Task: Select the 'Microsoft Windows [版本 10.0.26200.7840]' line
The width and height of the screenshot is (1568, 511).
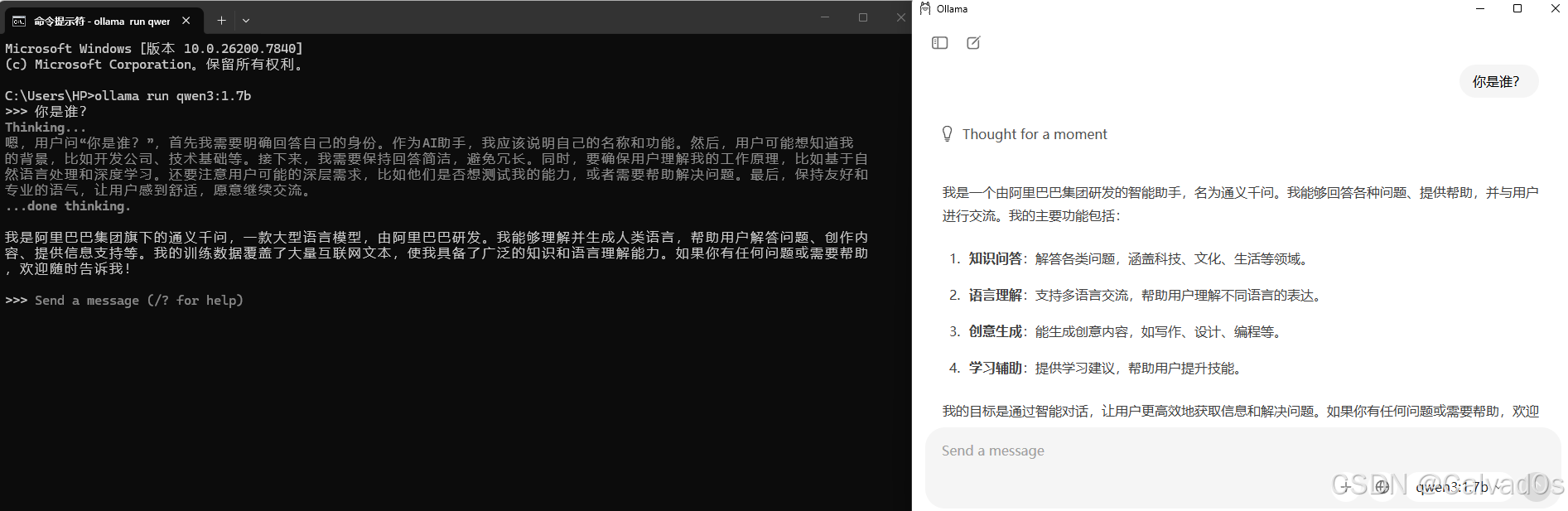Action: pyautogui.click(x=154, y=49)
